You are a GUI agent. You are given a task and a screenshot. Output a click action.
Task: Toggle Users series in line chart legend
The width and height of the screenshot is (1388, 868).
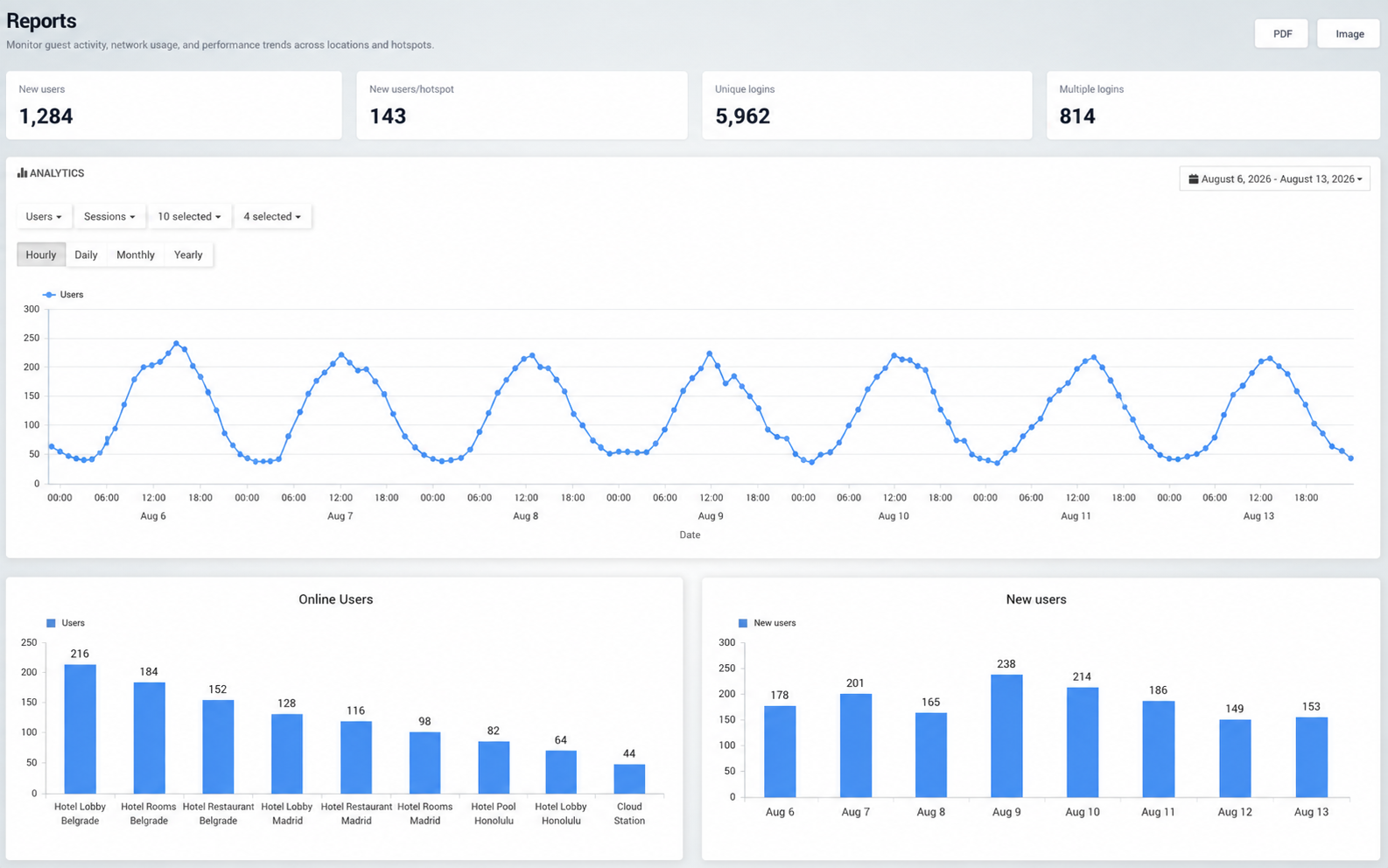coord(63,295)
